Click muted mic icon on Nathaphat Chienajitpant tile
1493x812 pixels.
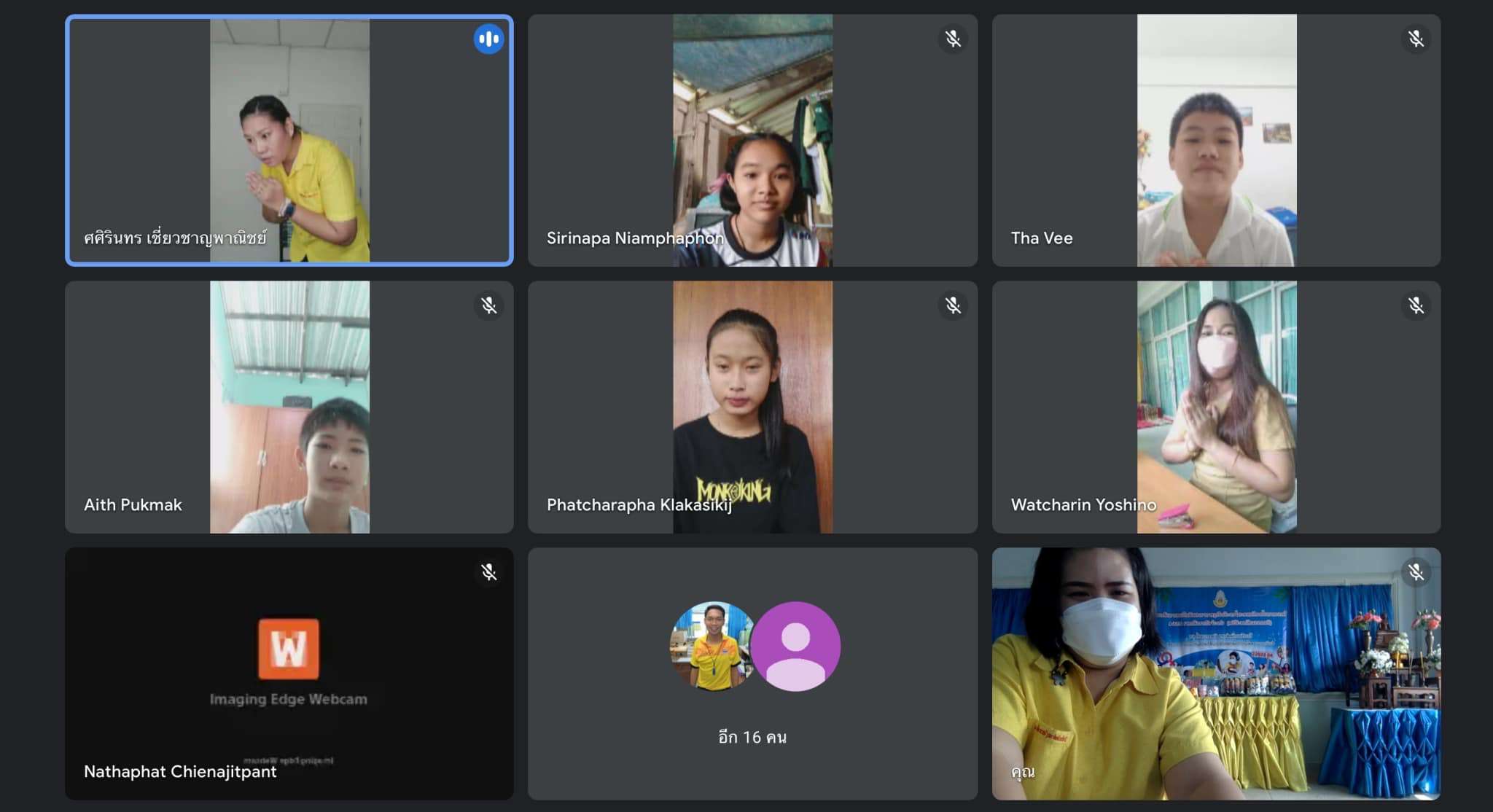488,572
